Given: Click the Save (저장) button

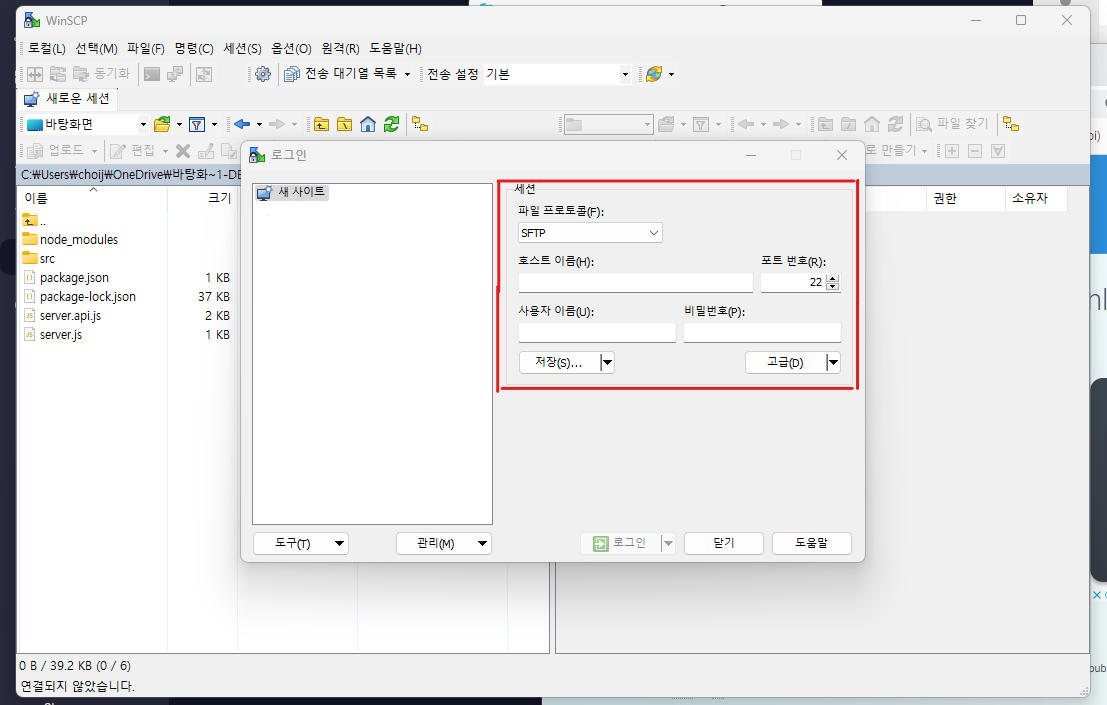Looking at the screenshot, I should coord(559,363).
